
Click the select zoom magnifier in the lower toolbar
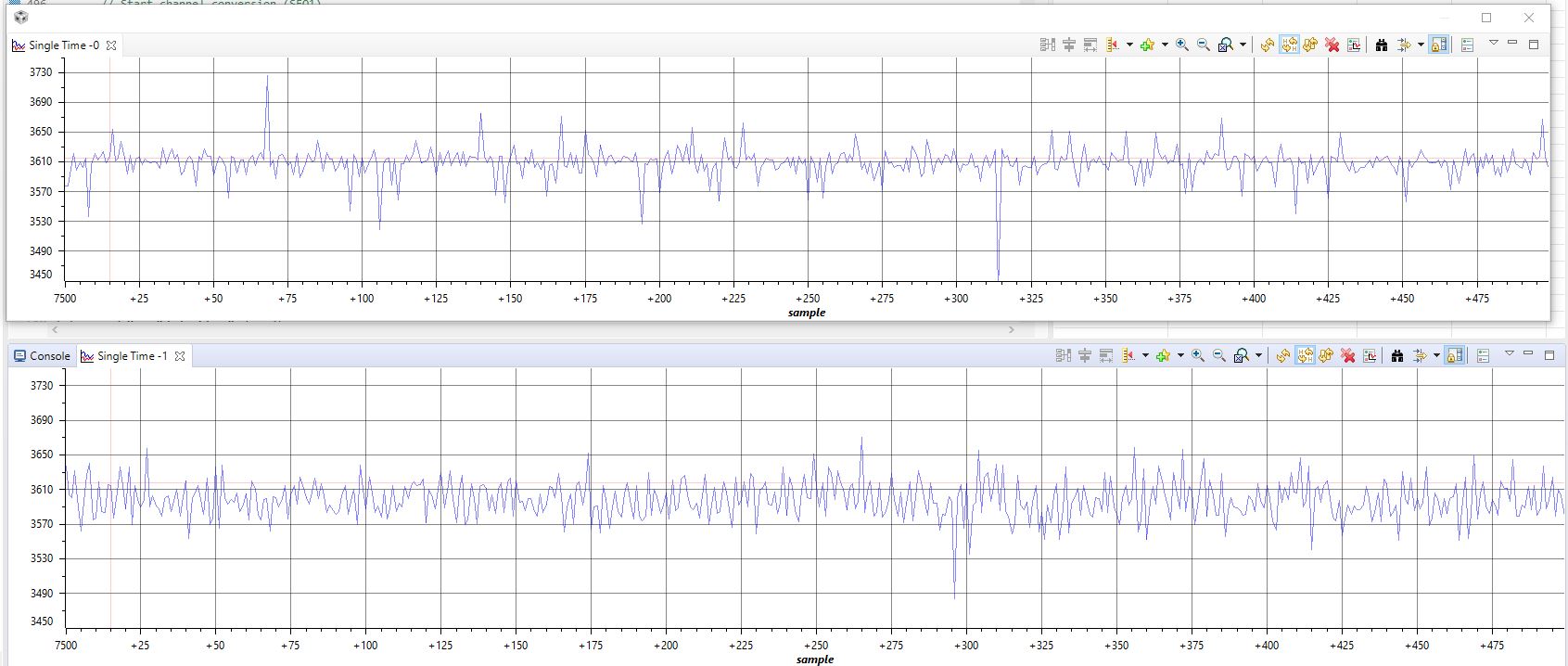coord(1241,355)
